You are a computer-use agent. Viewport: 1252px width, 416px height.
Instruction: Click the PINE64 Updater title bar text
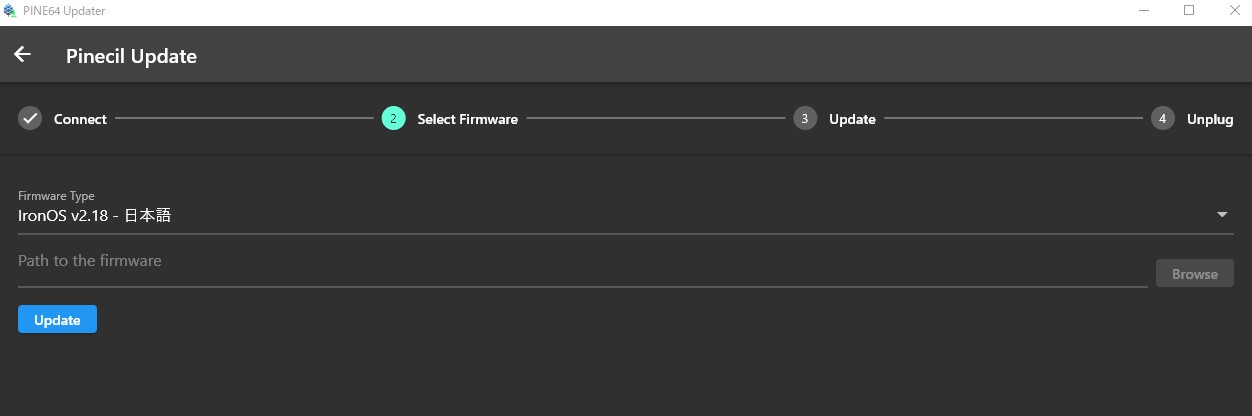pyautogui.click(x=64, y=11)
